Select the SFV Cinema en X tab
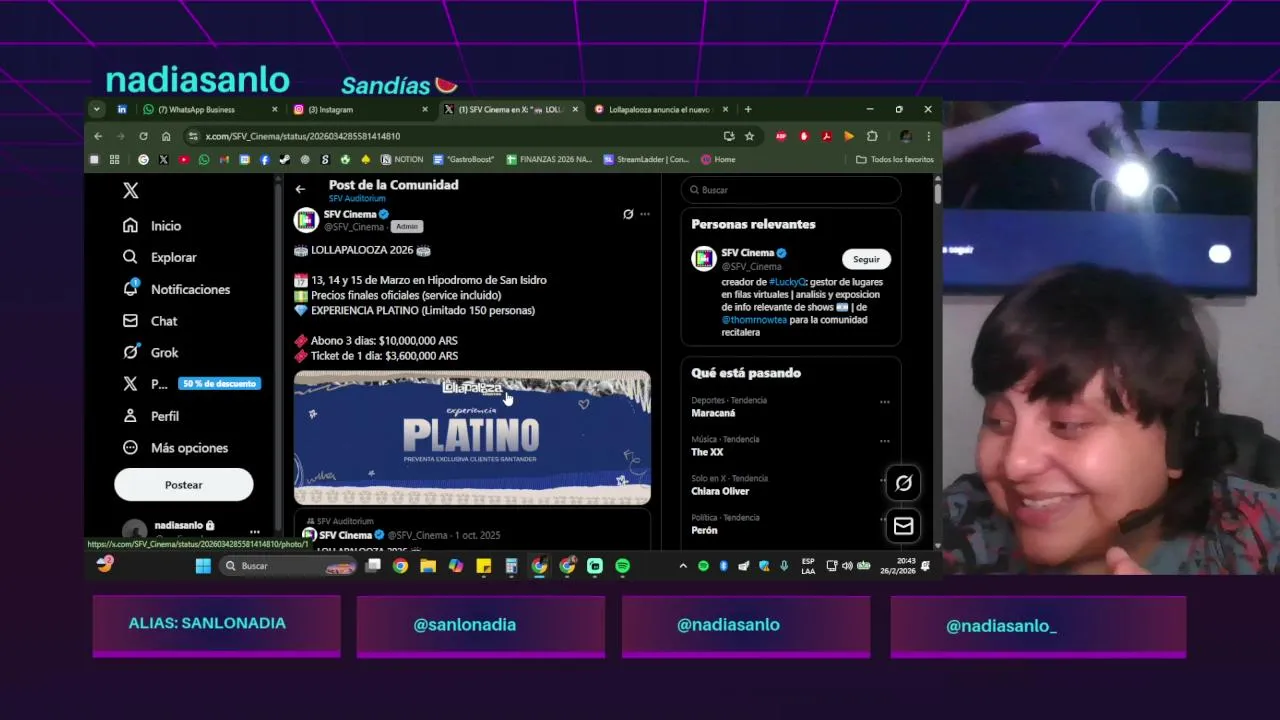This screenshot has width=1280, height=720. tap(511, 109)
